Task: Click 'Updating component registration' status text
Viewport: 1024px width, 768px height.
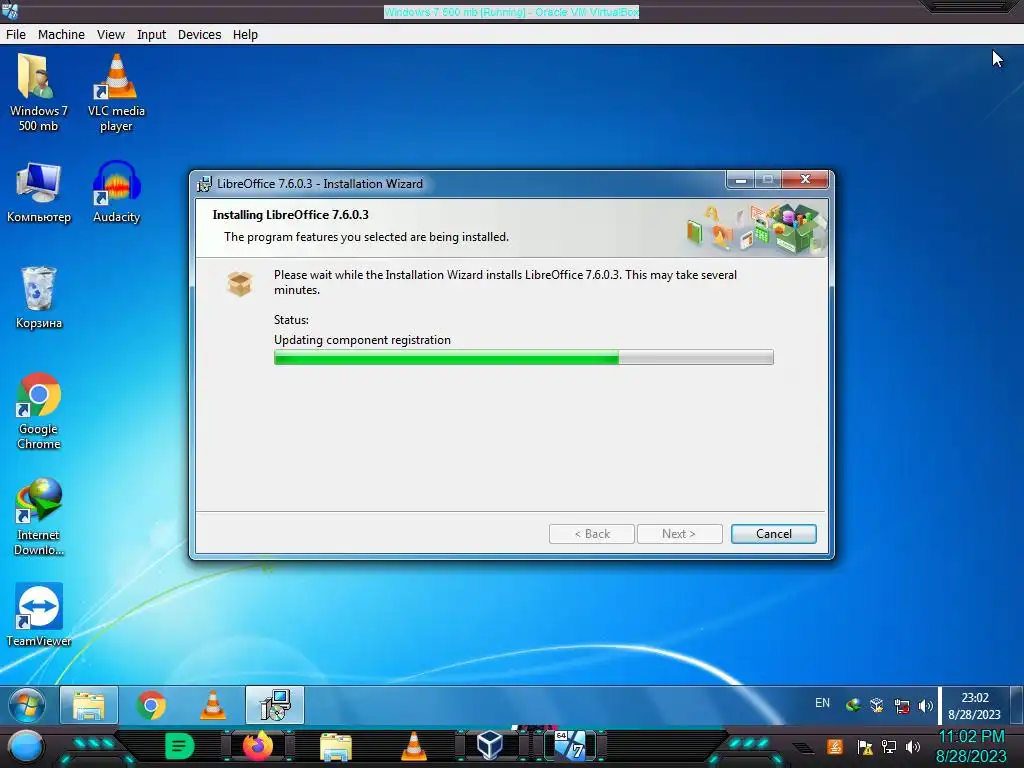Action: (362, 340)
